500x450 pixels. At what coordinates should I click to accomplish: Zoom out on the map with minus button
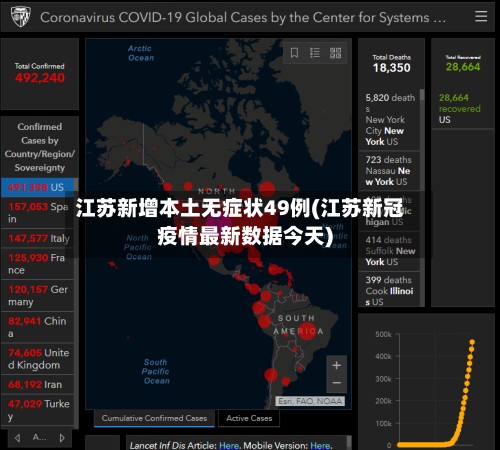[x=337, y=383]
